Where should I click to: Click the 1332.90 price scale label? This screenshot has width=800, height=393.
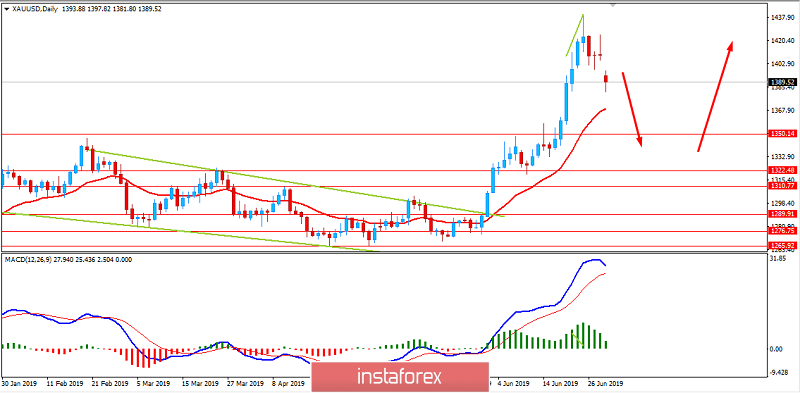pos(784,157)
